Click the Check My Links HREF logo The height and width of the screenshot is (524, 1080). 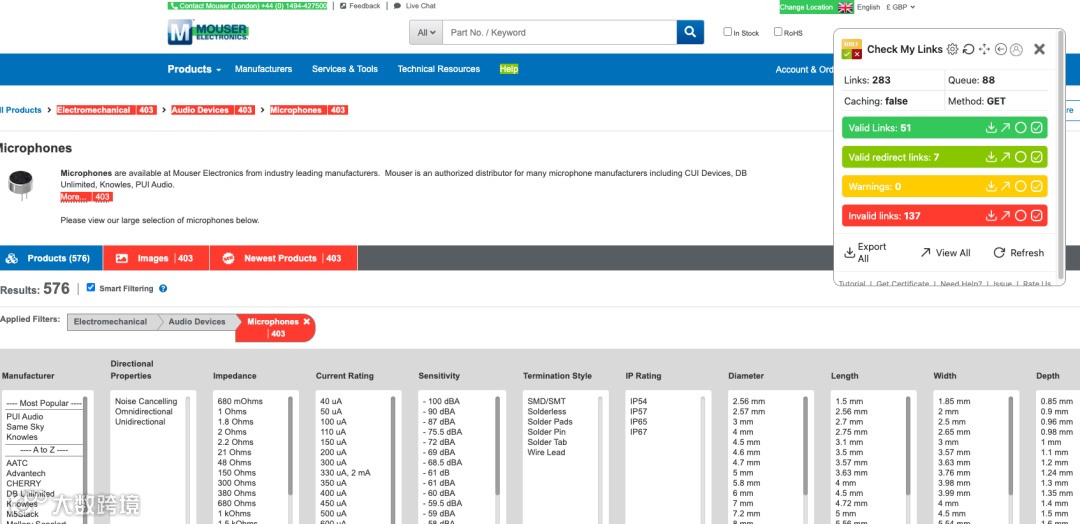[x=851, y=49]
